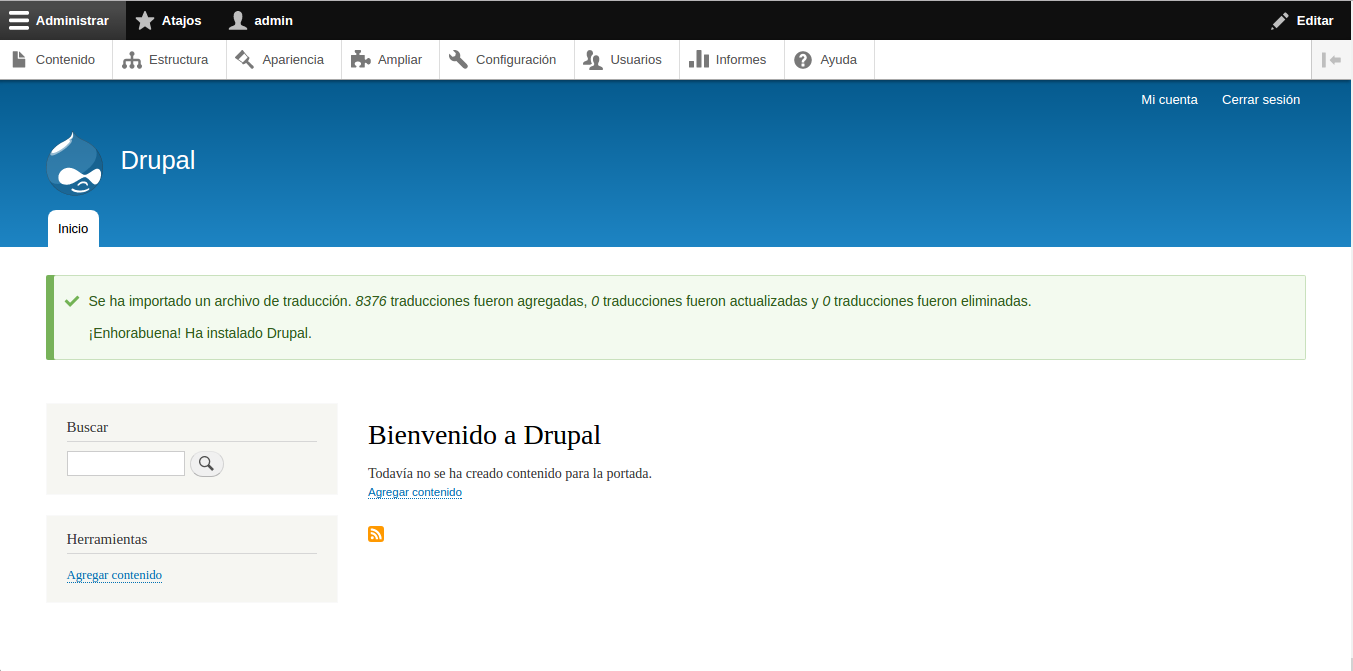Click the Drupal site name link
The image size is (1353, 671).
tap(158, 160)
